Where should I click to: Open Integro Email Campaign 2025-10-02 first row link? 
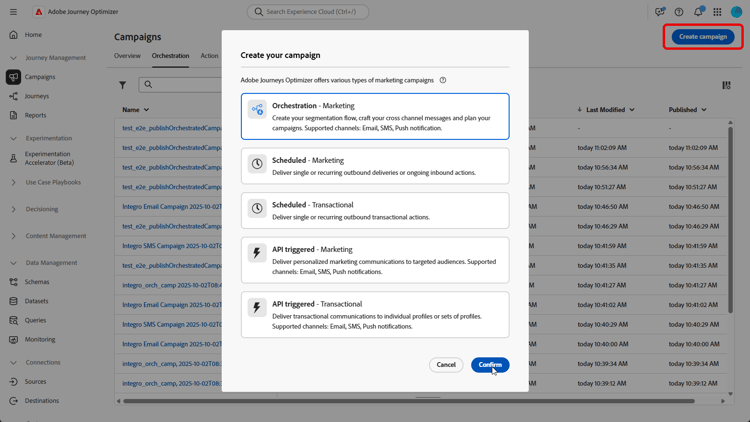pyautogui.click(x=172, y=206)
